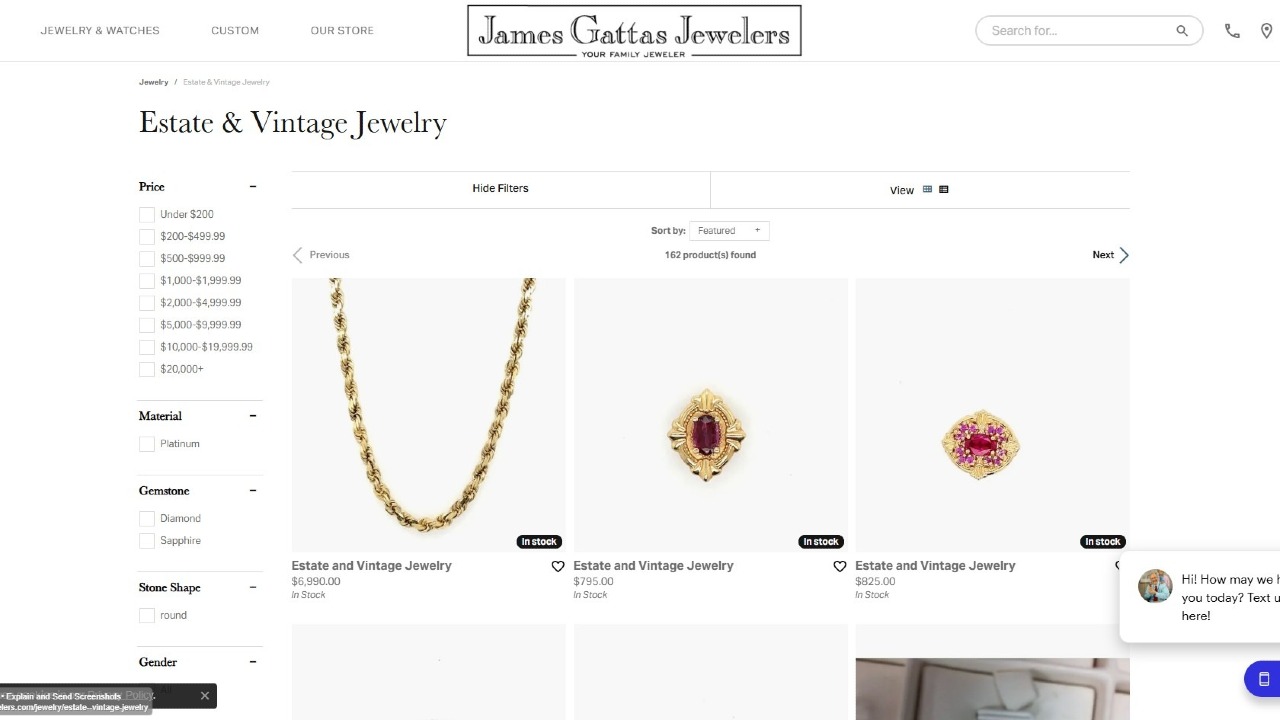This screenshot has height=720, width=1280.
Task: Click the search magnifier icon
Action: point(1182,30)
